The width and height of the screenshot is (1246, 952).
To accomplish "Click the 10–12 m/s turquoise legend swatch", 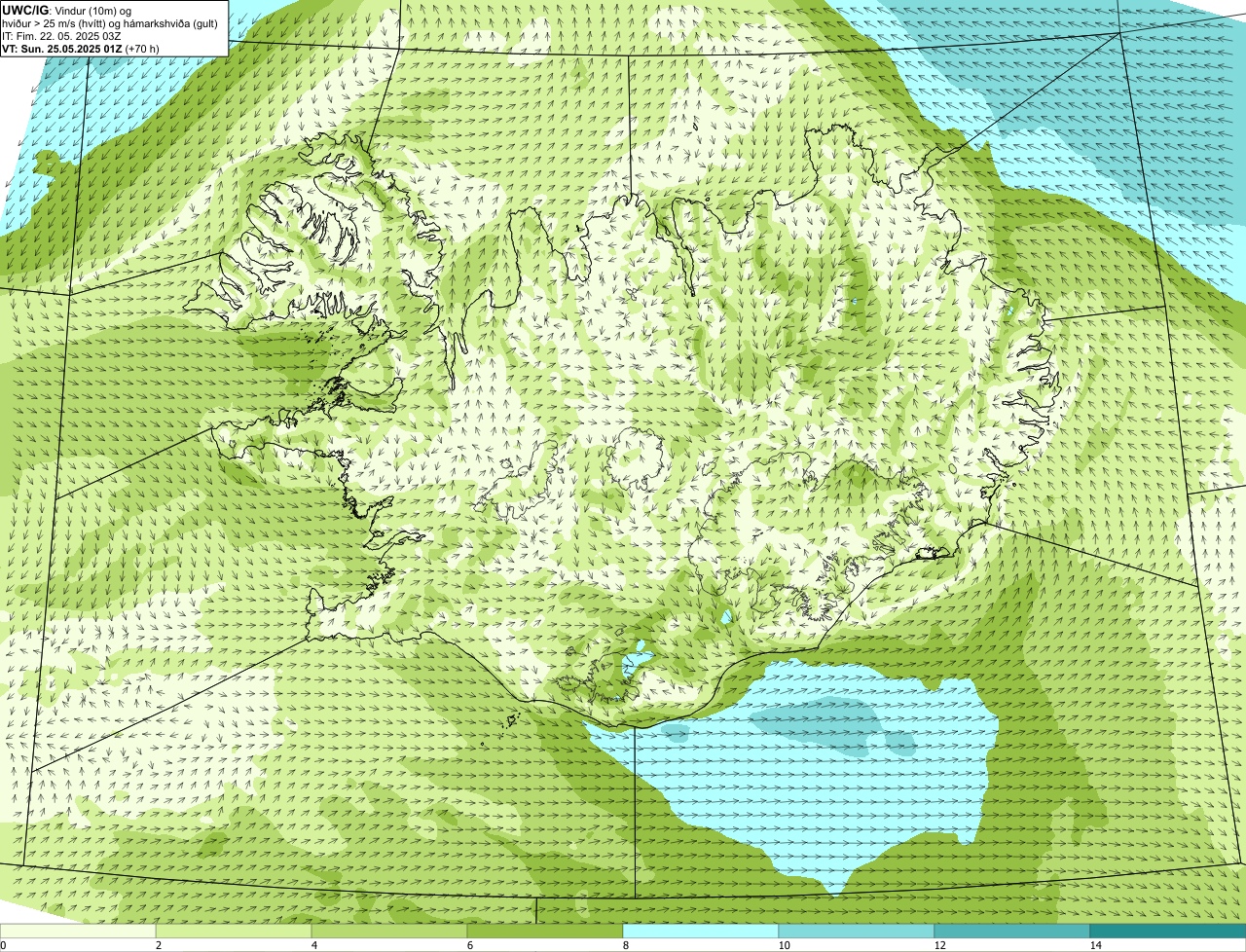I will click(x=857, y=932).
